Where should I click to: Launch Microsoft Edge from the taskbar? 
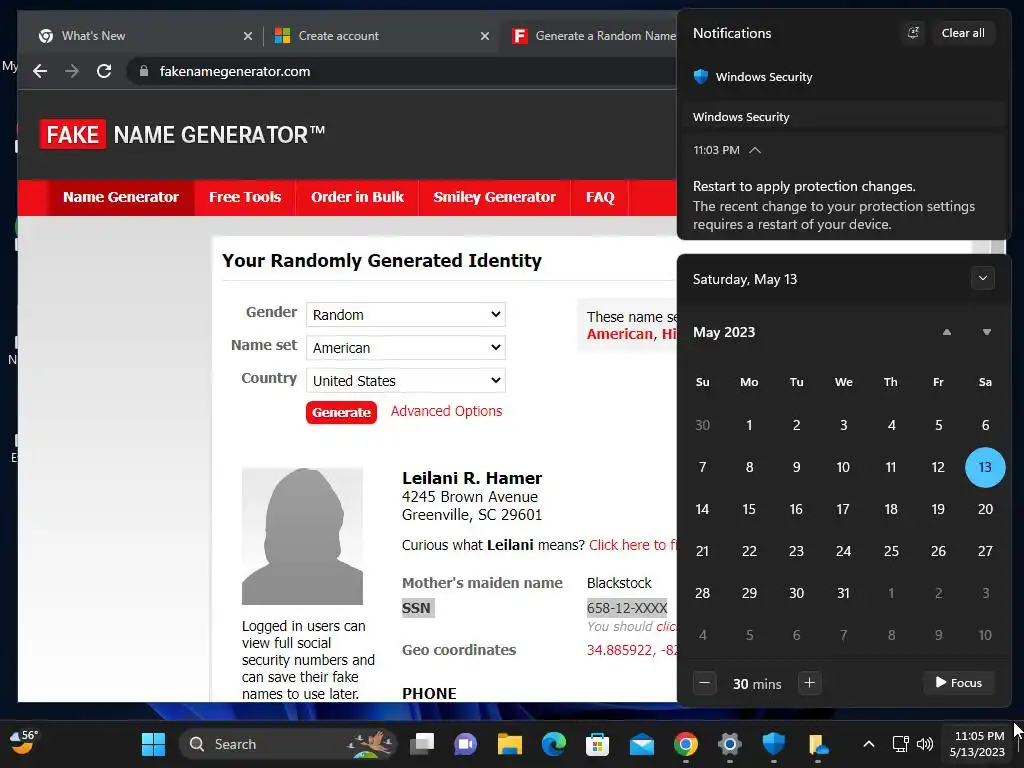(x=554, y=744)
